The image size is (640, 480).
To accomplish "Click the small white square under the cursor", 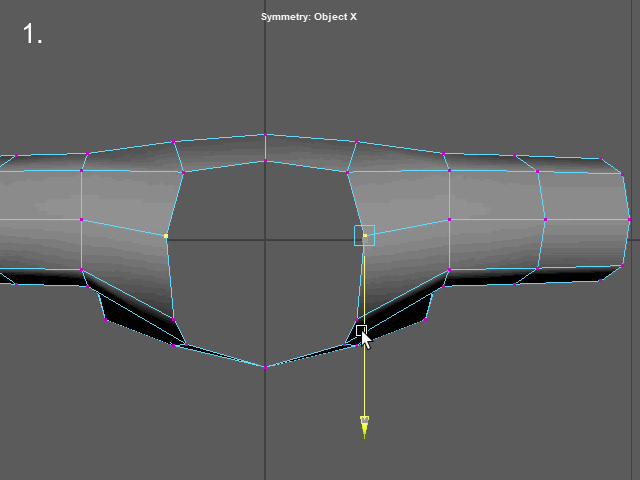I will 361,330.
